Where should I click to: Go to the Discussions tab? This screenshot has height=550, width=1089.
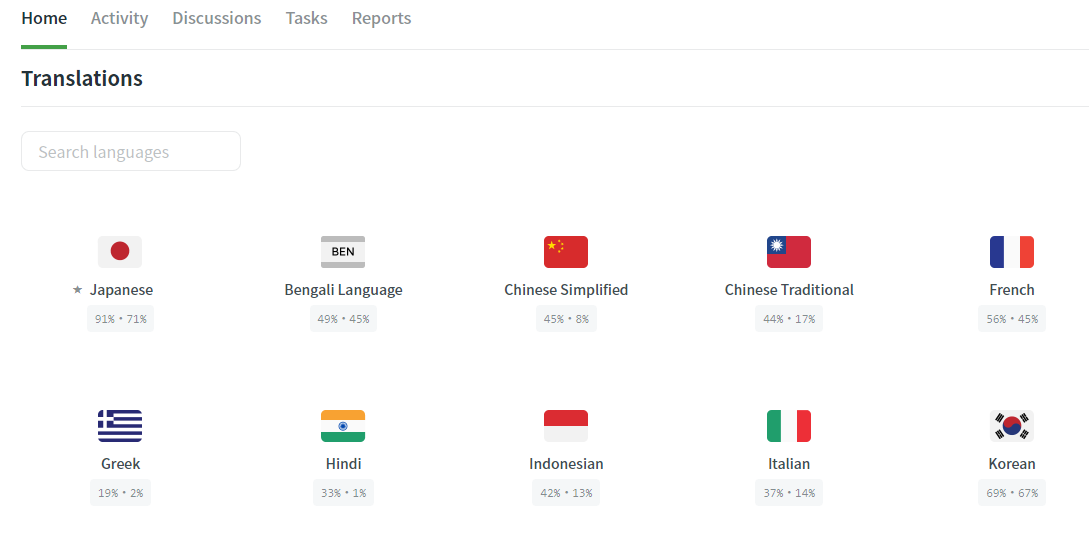[x=217, y=18]
